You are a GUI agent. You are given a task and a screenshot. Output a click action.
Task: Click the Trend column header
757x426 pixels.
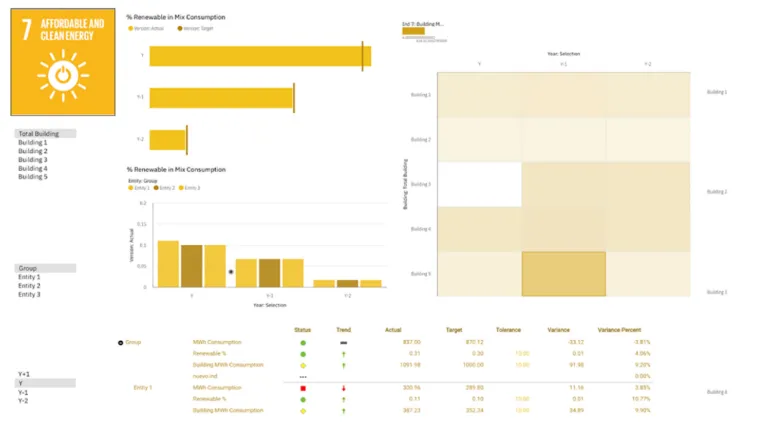pos(344,330)
